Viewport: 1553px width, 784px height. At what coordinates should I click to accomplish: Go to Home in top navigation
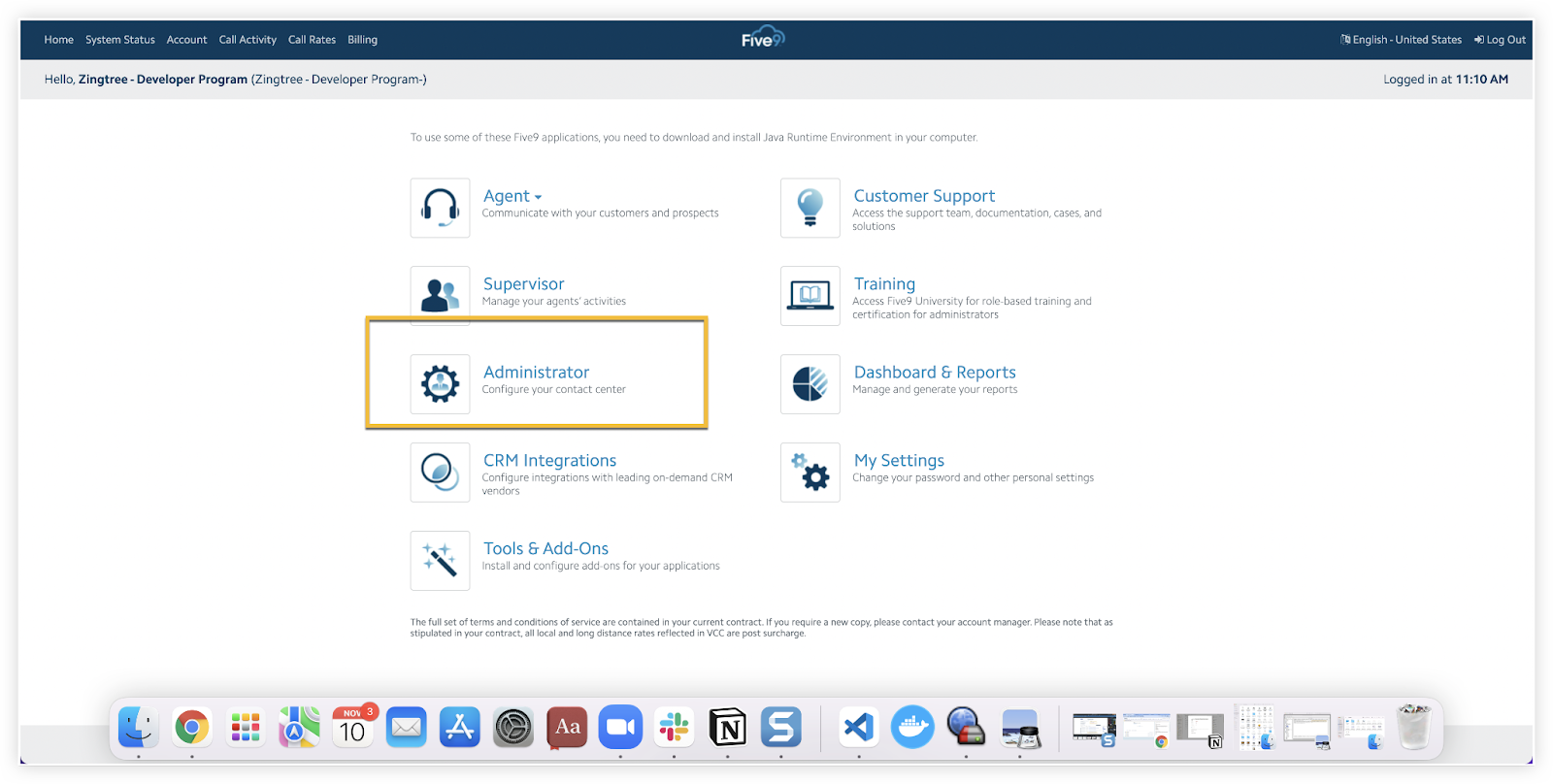coord(58,40)
